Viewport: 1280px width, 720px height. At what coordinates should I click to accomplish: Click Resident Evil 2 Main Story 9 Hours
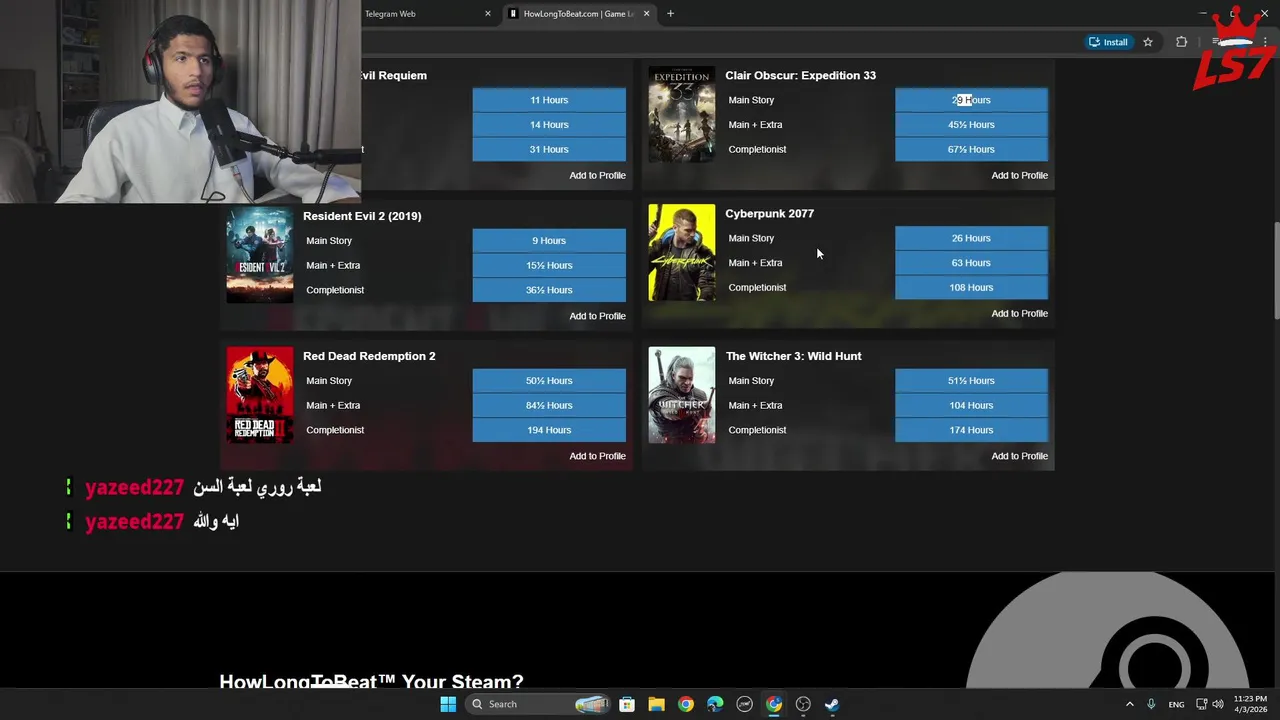[x=549, y=241]
